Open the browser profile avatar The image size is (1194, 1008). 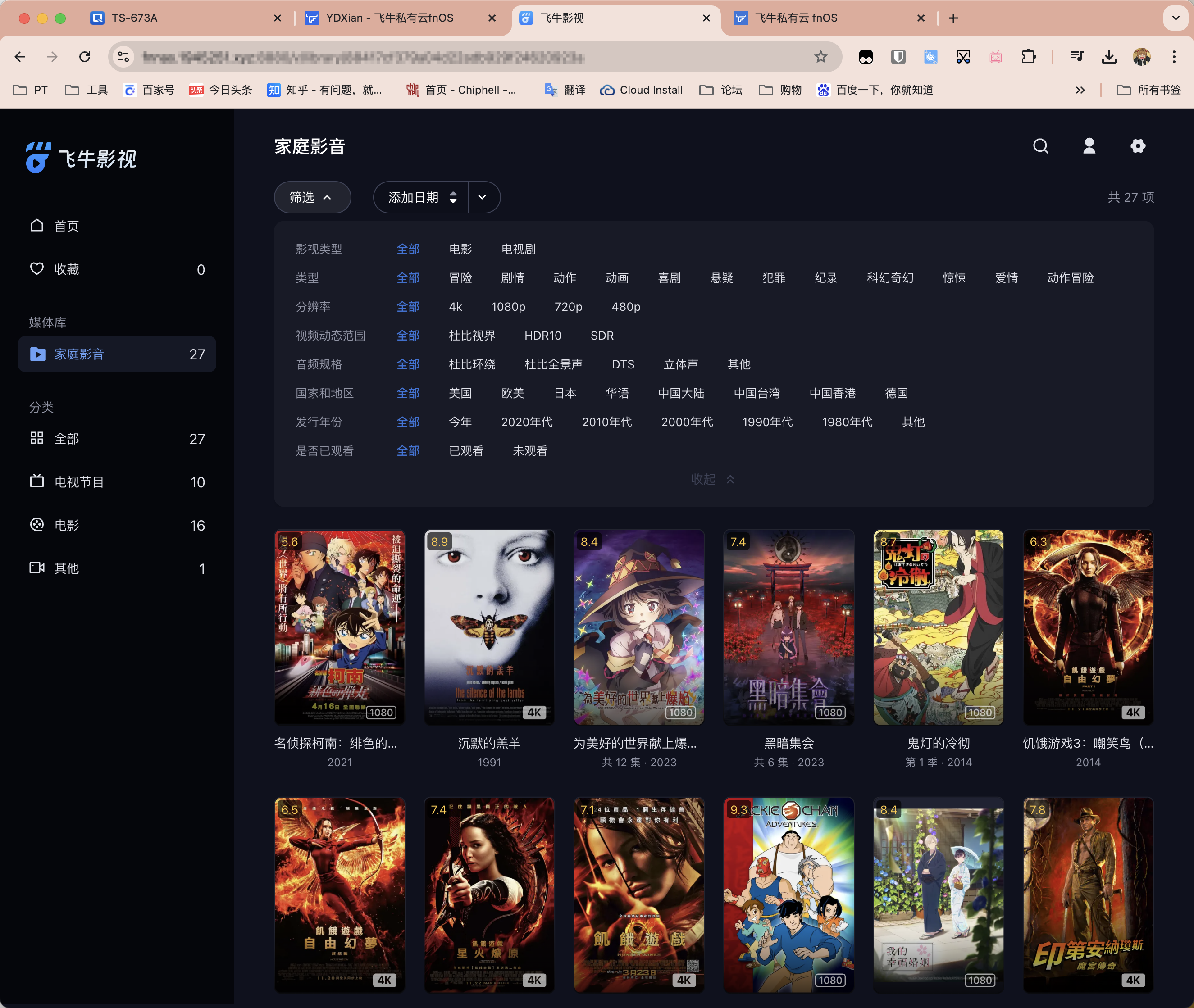[x=1141, y=57]
